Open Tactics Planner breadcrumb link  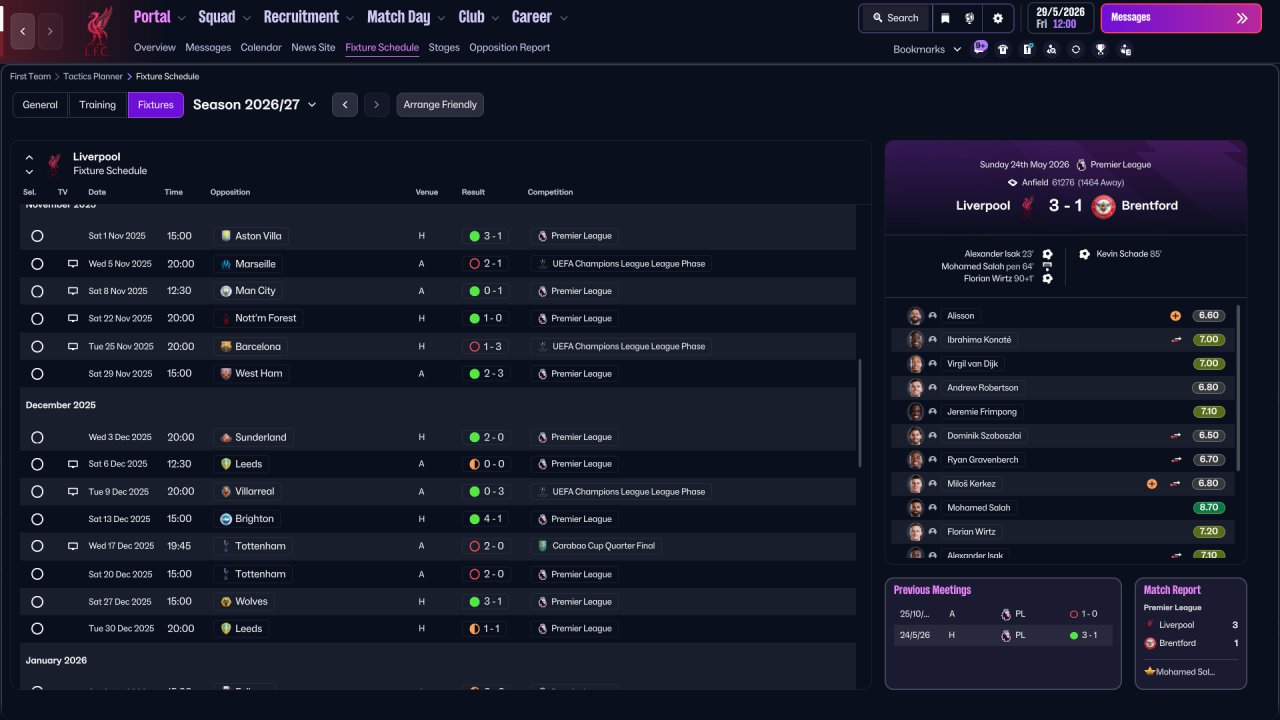pos(93,77)
